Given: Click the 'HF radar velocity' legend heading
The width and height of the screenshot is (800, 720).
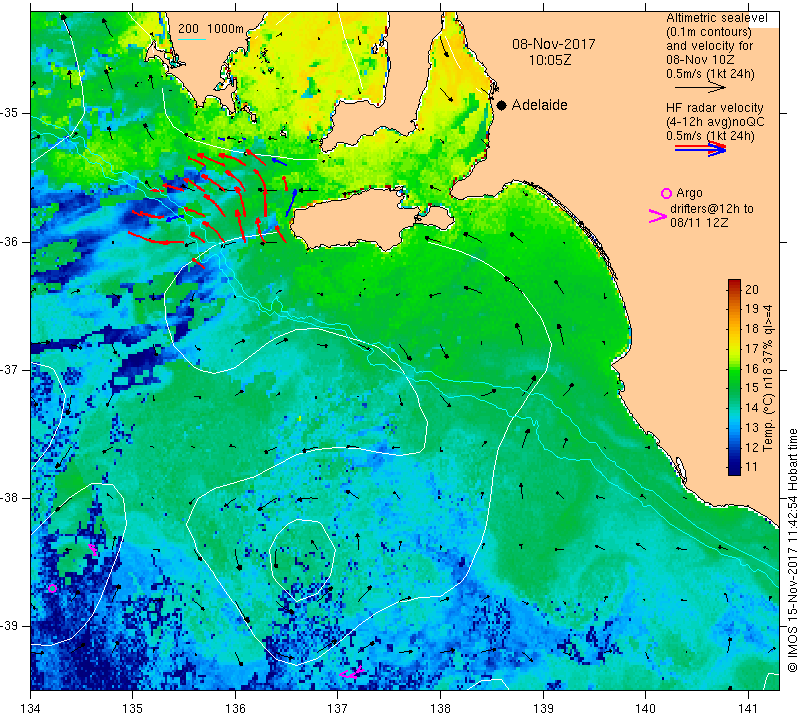Looking at the screenshot, I should (715, 108).
